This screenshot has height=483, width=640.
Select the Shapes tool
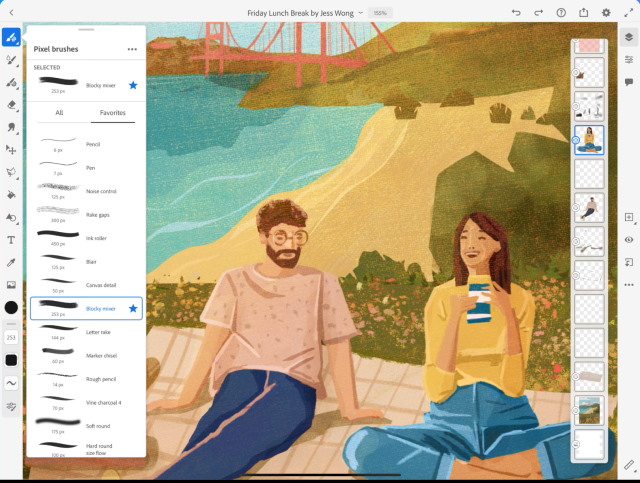click(x=11, y=217)
